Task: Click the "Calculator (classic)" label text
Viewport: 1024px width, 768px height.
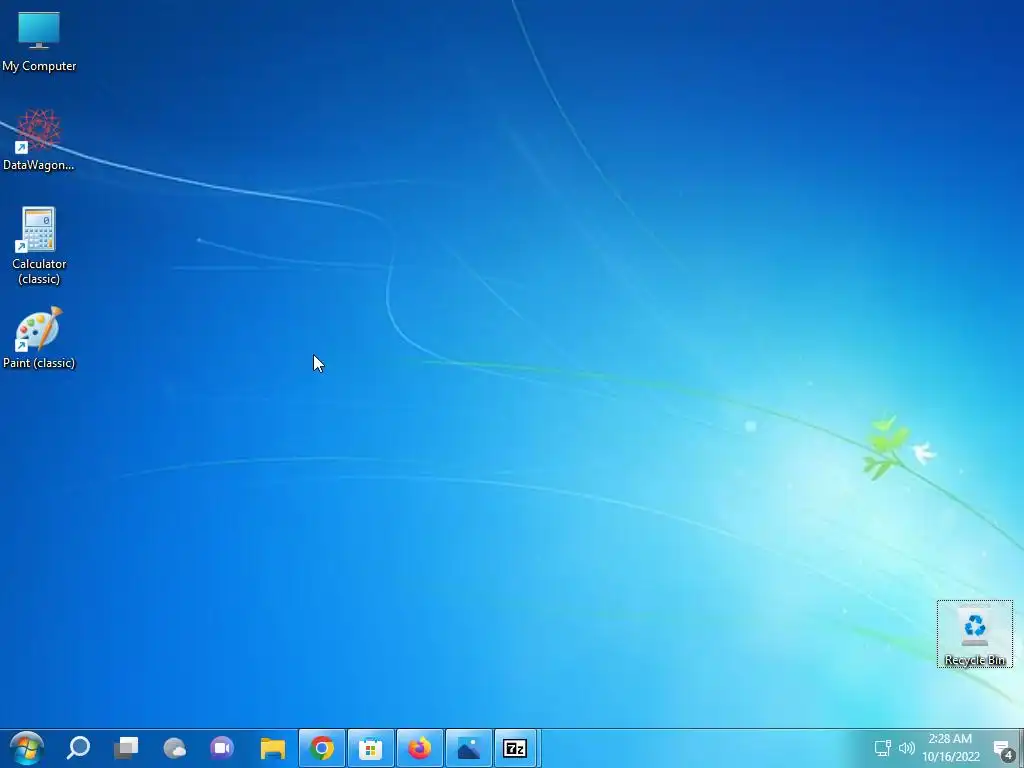Action: (39, 271)
